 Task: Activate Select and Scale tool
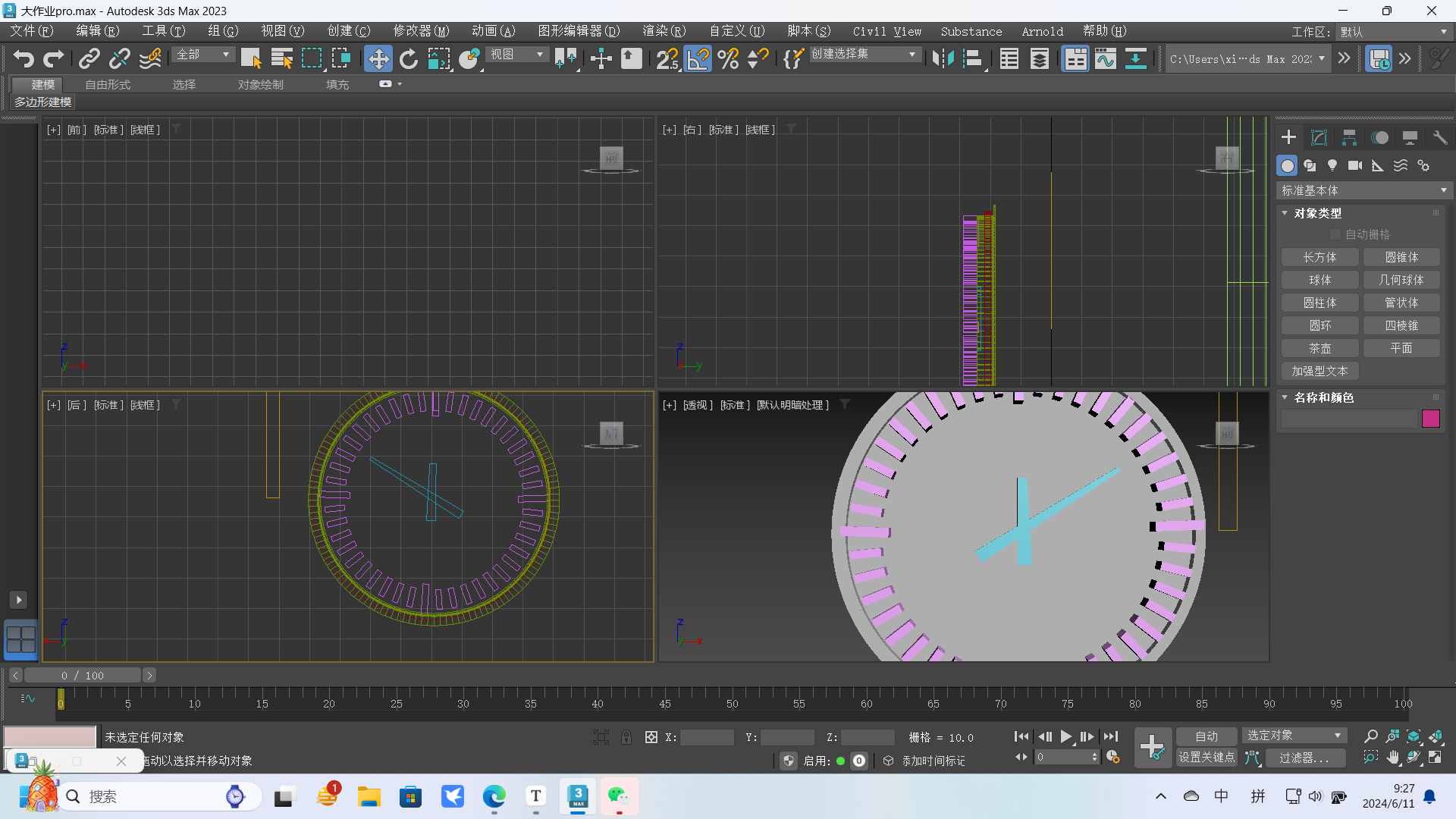tap(438, 58)
